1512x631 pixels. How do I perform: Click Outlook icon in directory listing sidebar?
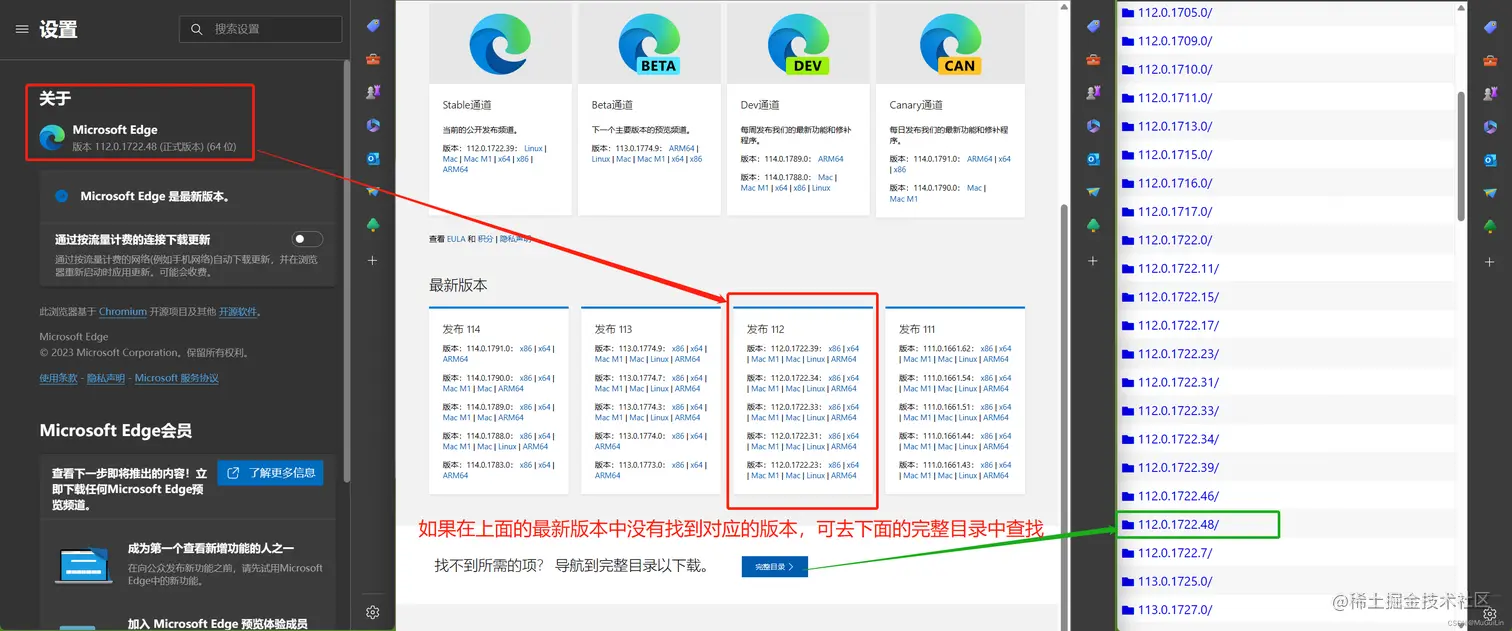pos(1490,158)
